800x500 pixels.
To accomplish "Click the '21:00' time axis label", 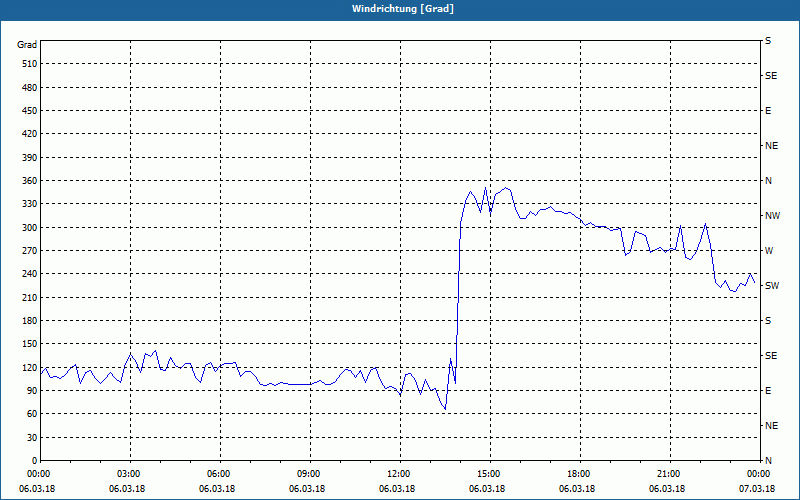I will 669,474.
